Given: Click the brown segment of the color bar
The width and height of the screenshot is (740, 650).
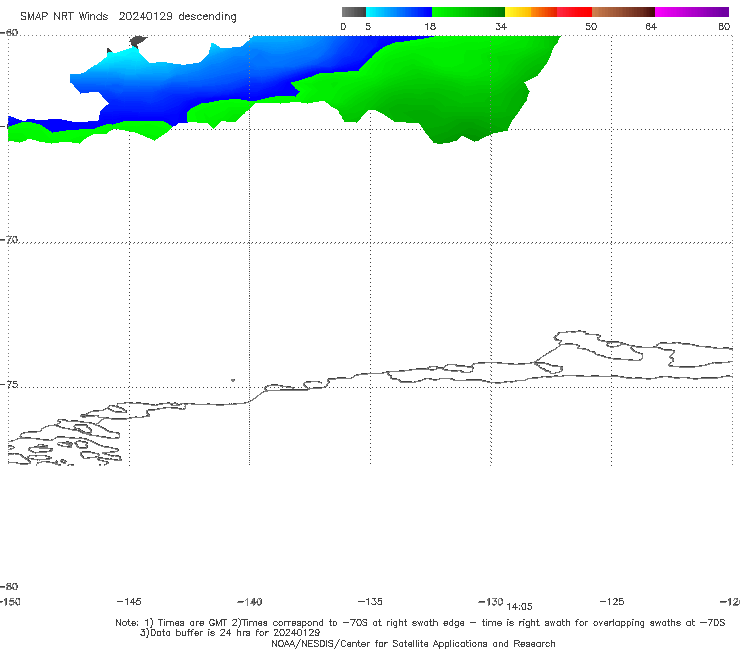Looking at the screenshot, I should point(623,12).
